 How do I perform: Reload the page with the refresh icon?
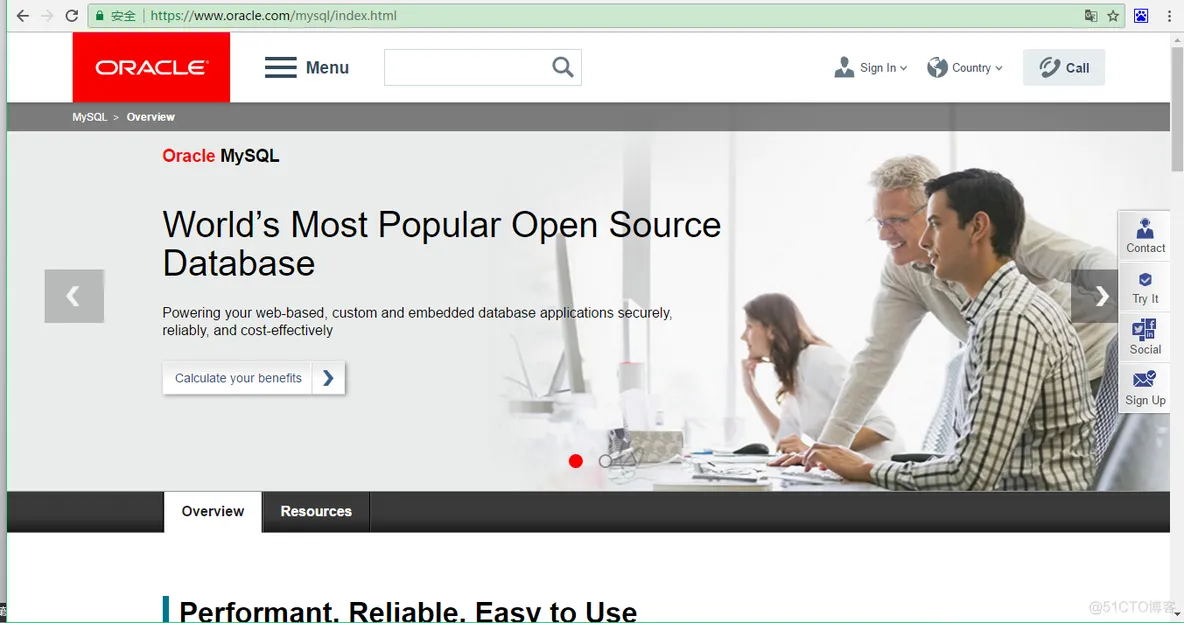click(x=72, y=16)
